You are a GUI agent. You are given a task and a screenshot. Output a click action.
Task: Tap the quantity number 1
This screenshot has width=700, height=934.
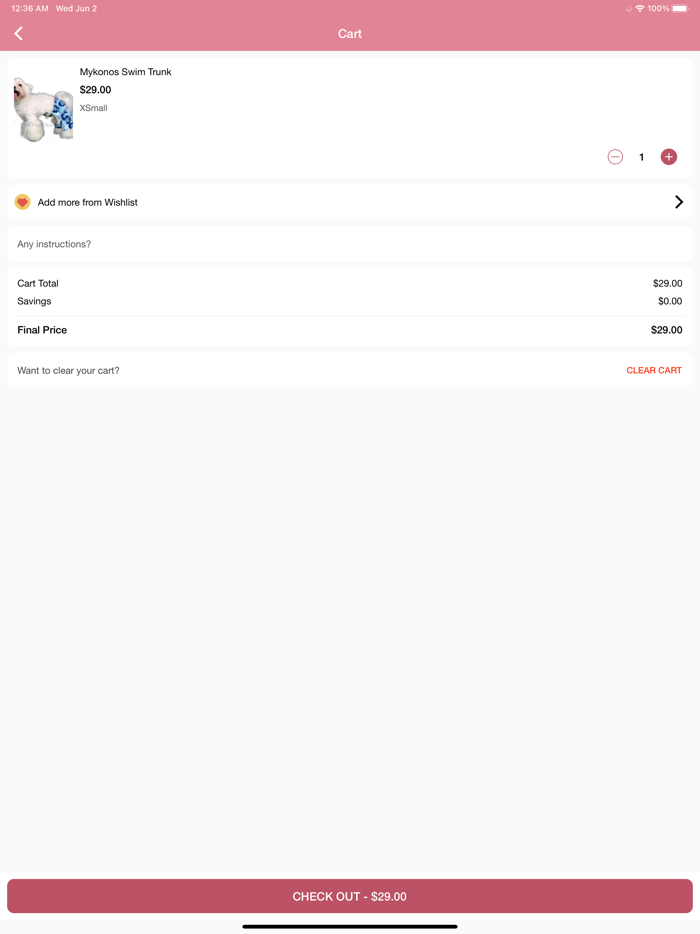pyautogui.click(x=642, y=157)
